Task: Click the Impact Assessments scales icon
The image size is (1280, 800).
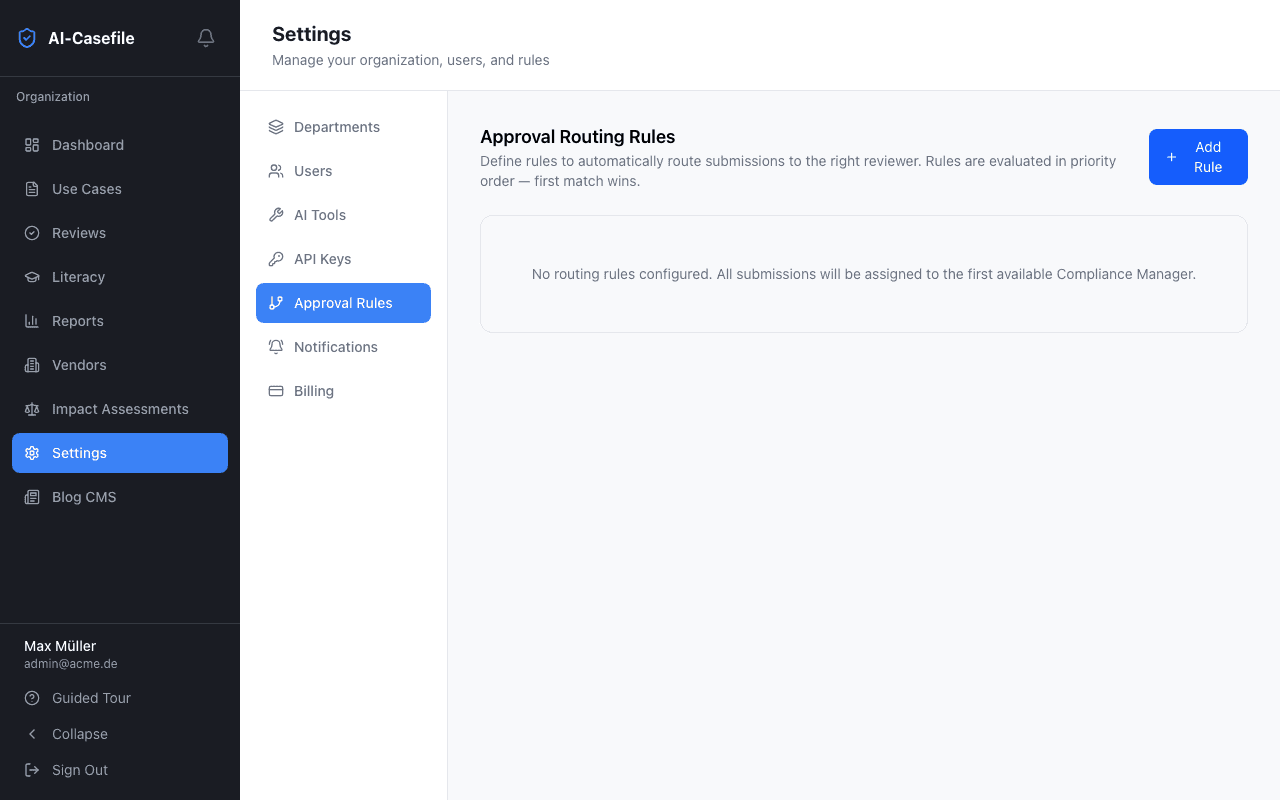Action: [31, 409]
